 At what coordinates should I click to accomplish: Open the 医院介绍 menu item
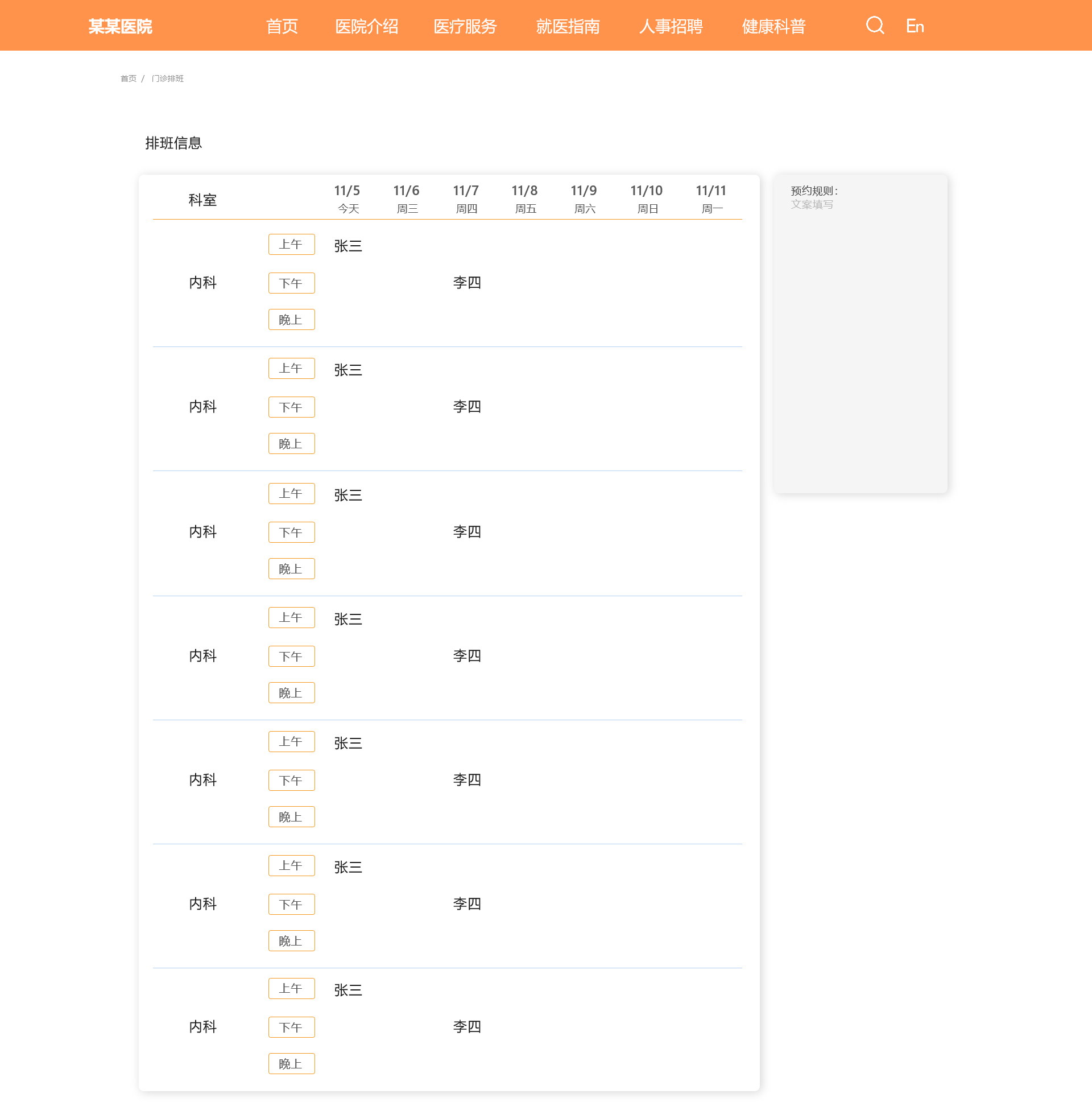pyautogui.click(x=367, y=26)
